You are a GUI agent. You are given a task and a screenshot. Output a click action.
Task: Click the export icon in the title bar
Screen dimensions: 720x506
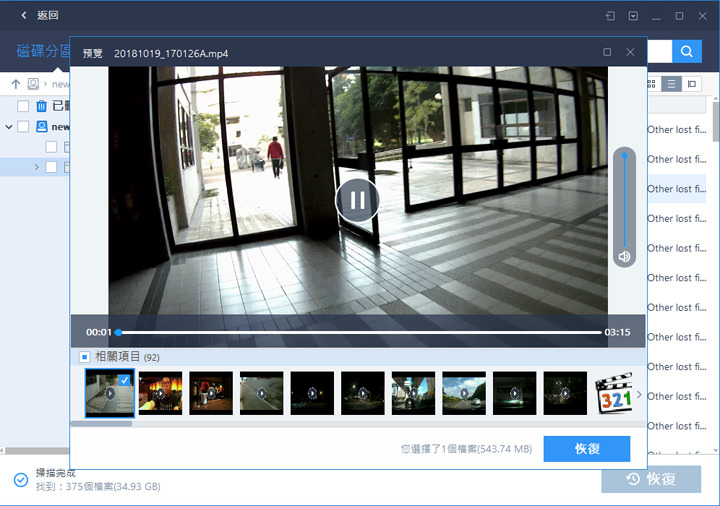pyautogui.click(x=610, y=16)
